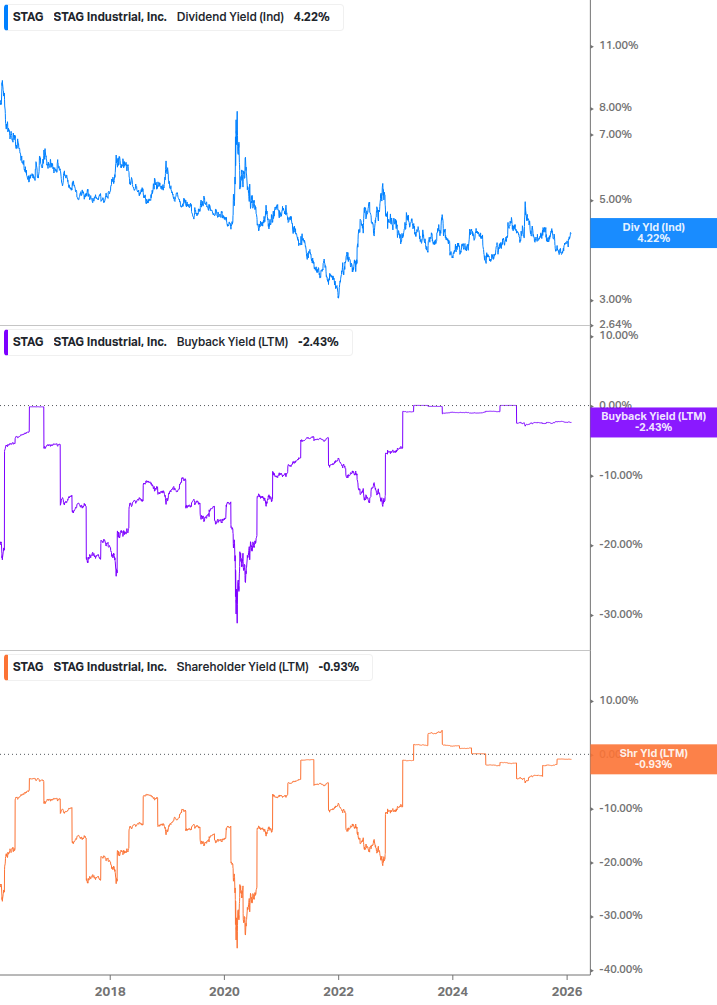The width and height of the screenshot is (717, 1005).
Task: Click the STAG Dividend Yield (Ind) legend label
Action: pyautogui.click(x=173, y=17)
